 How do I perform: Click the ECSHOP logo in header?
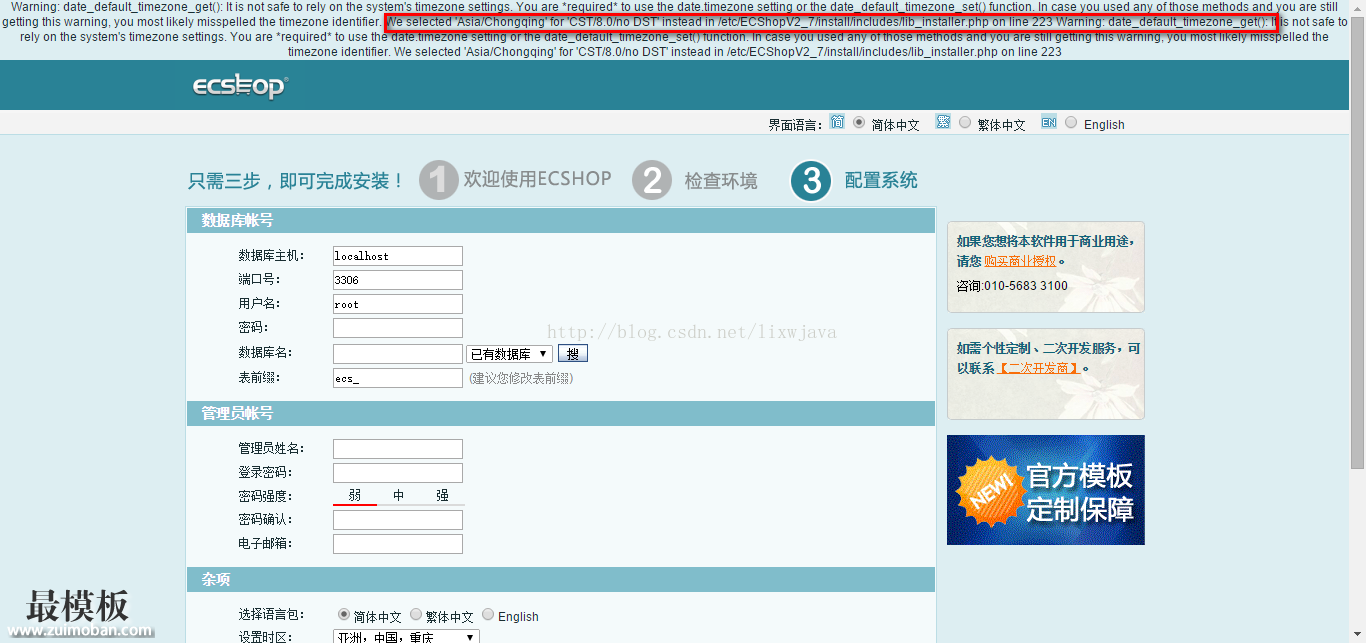239,87
